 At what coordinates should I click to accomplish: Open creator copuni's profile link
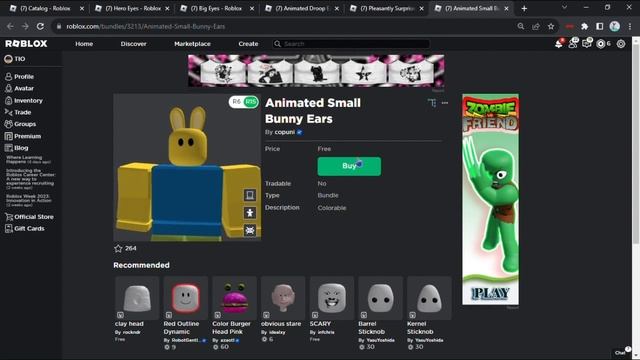tap(285, 132)
